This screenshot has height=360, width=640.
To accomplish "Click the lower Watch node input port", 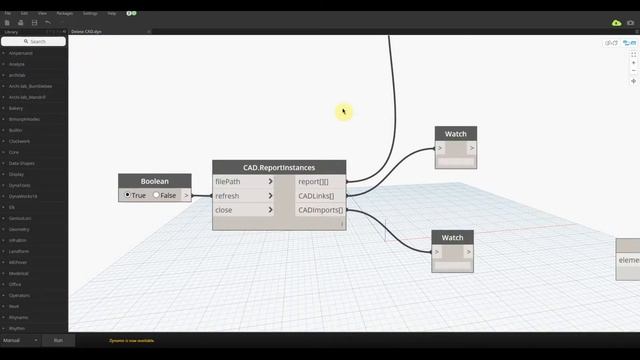I will (x=437, y=252).
